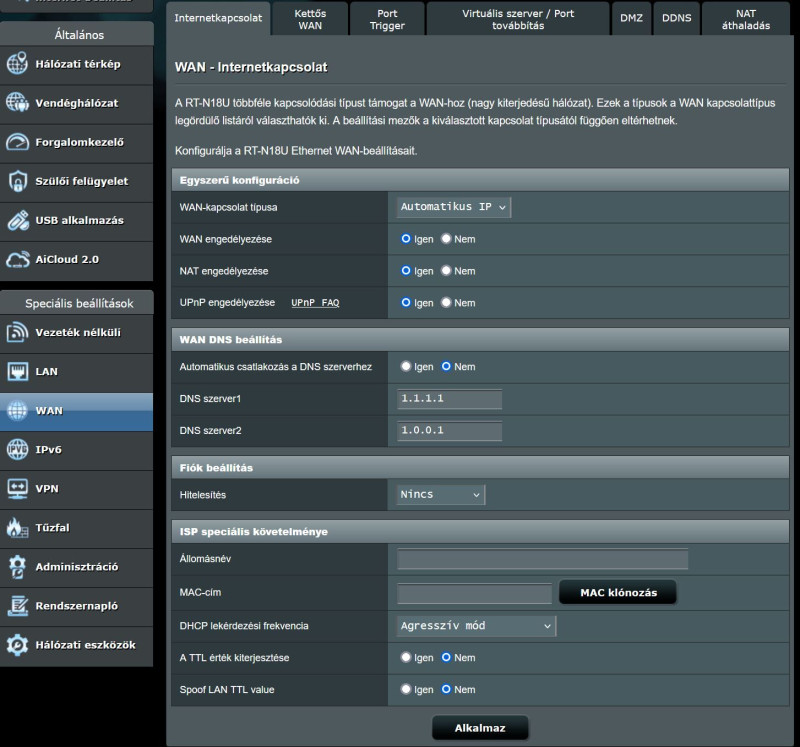800x747 pixels.
Task: Select Nem for WAN engedélyezése
Action: (x=447, y=239)
